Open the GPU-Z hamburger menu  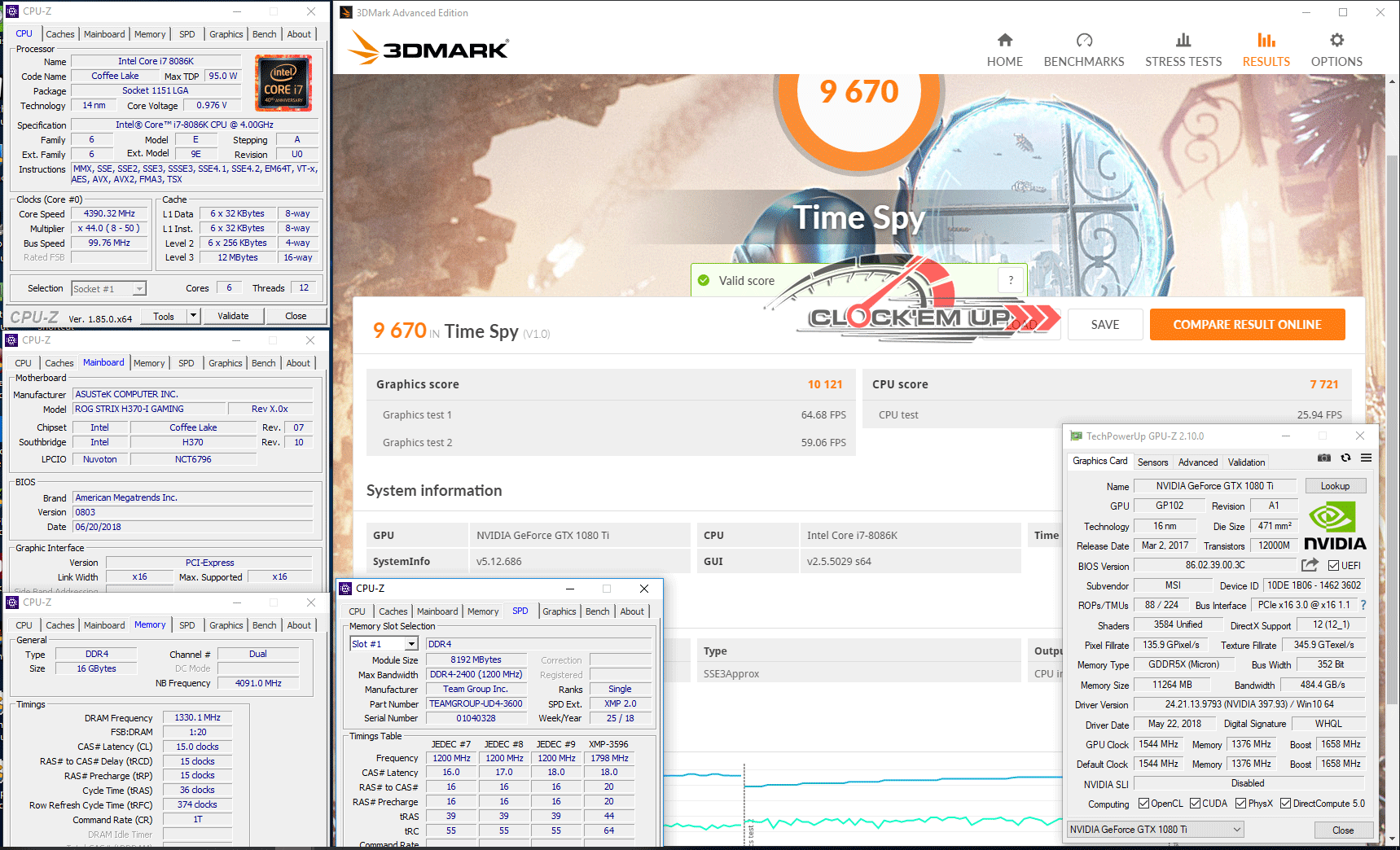coord(1366,458)
